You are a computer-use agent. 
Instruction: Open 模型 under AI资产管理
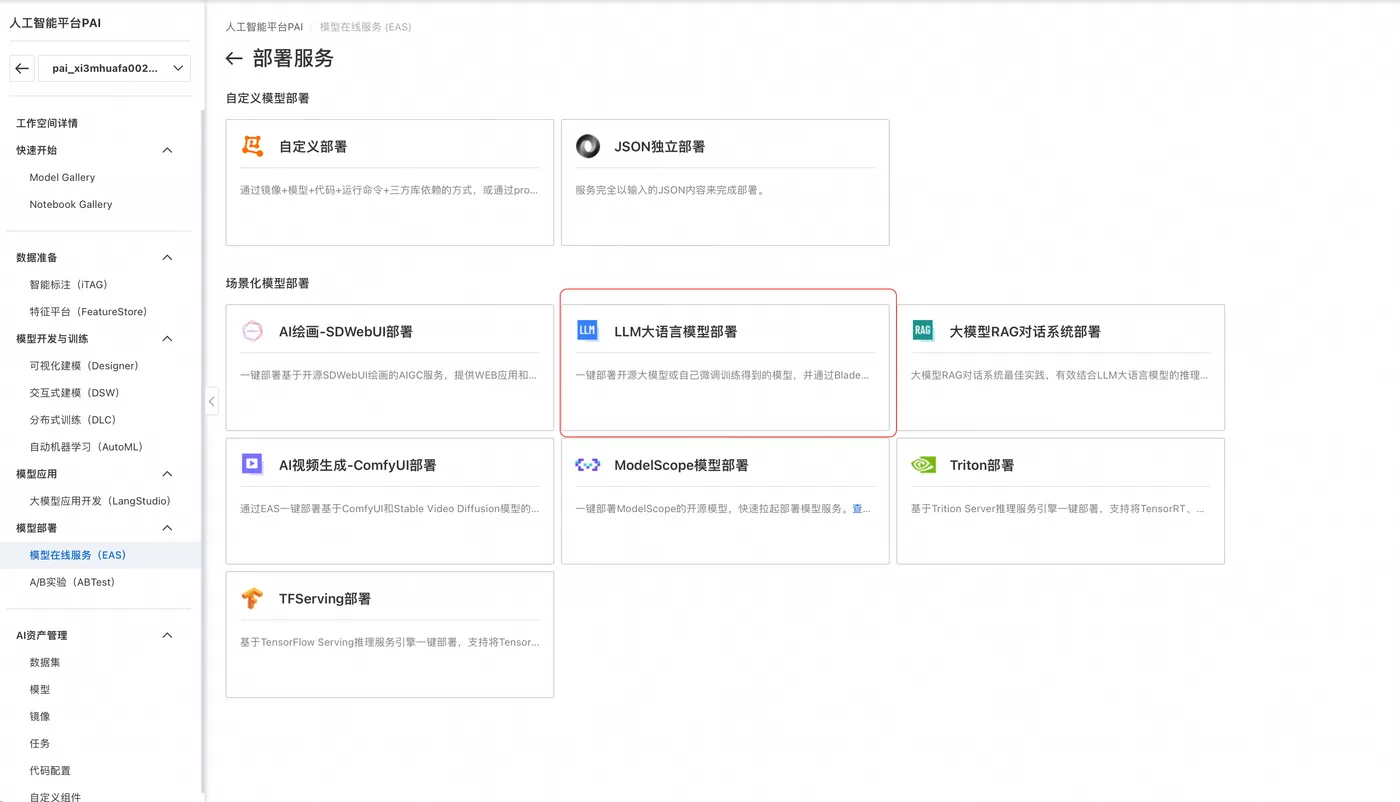(40, 689)
